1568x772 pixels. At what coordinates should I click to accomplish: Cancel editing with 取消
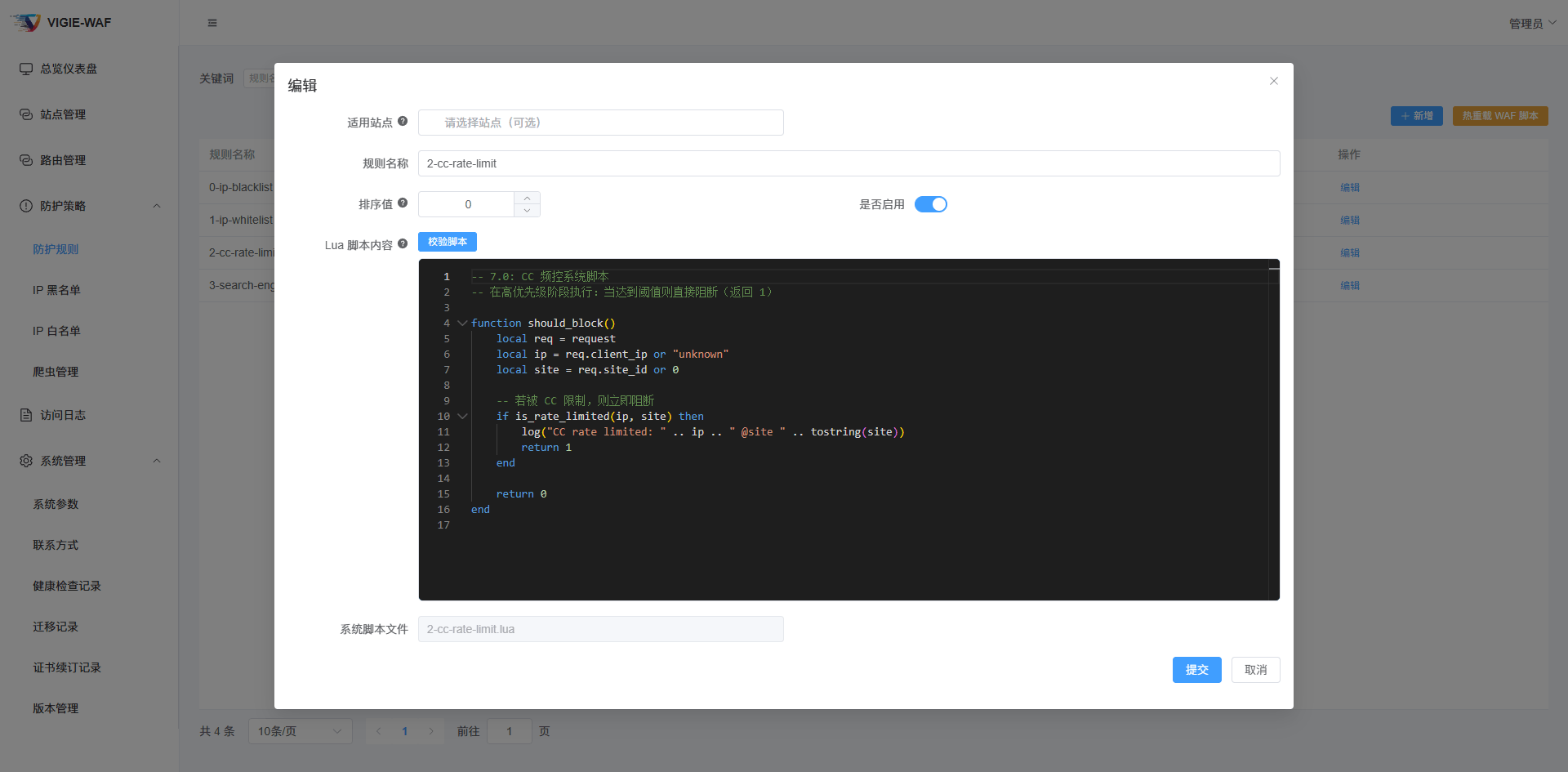(1256, 670)
